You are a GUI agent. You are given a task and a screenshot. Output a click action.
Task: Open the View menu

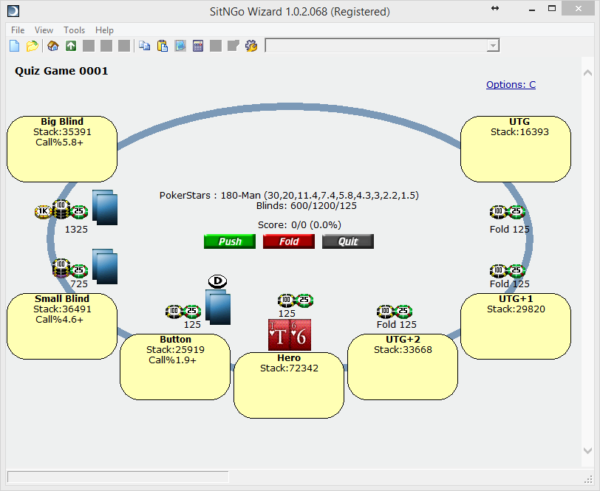click(45, 30)
